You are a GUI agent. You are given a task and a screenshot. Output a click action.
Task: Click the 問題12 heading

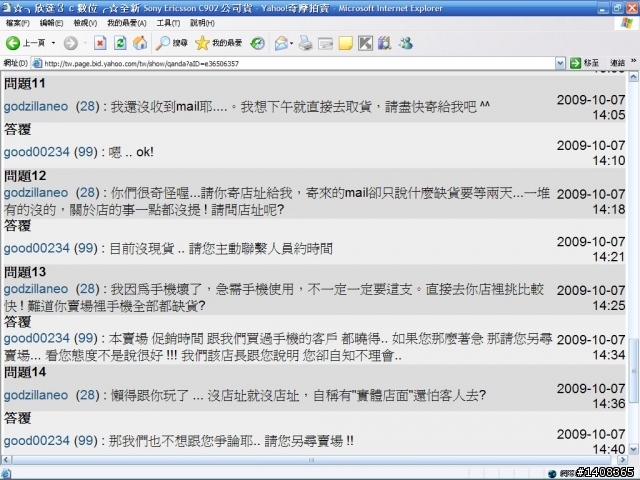[25, 176]
